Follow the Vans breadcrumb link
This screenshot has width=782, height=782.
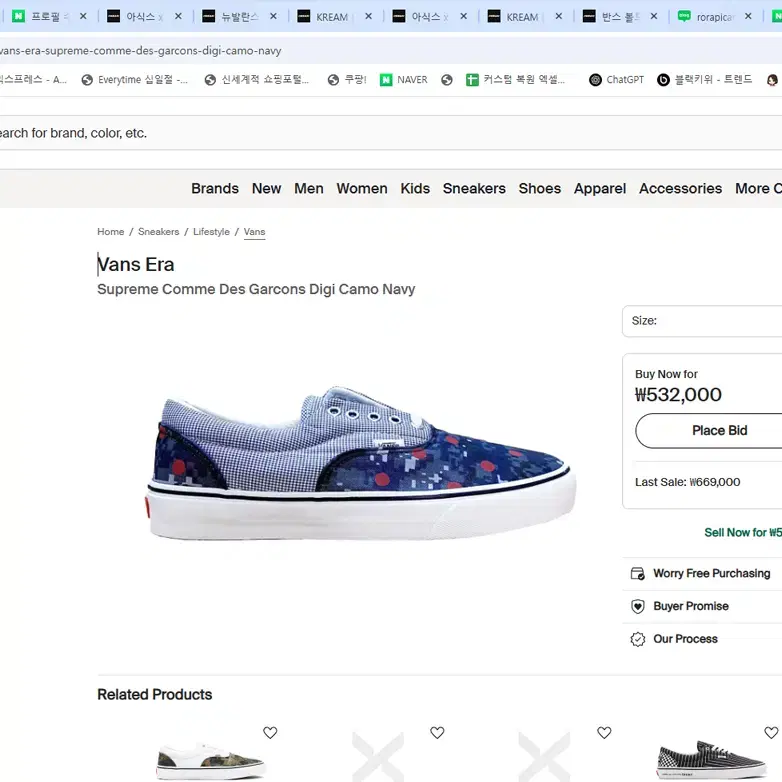(254, 232)
